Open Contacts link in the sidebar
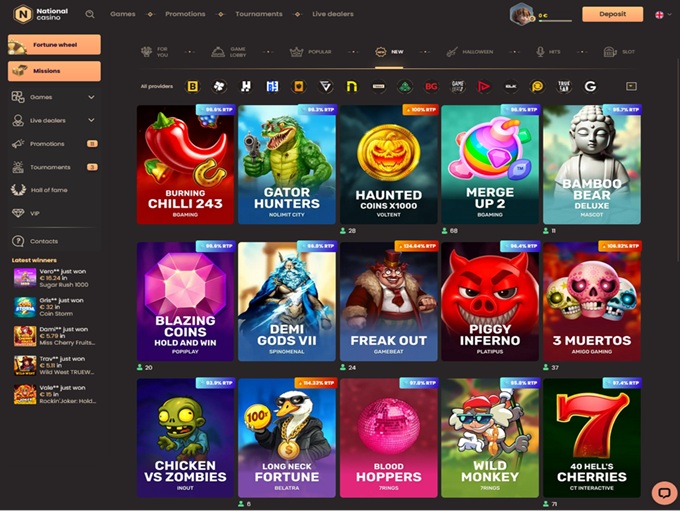Screen dimensions: 680x511 [x=43, y=241]
